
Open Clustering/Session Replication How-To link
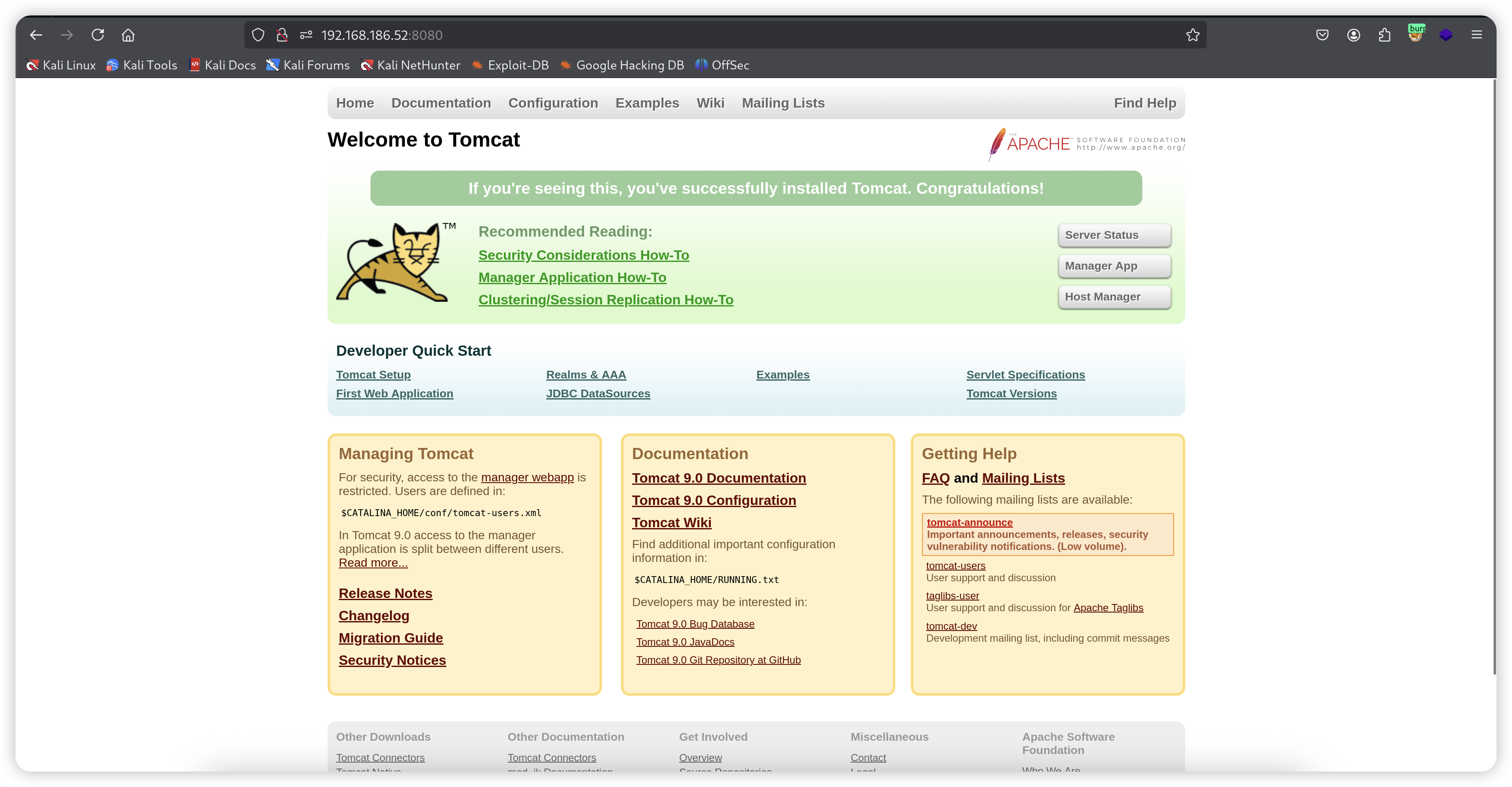[x=606, y=300]
